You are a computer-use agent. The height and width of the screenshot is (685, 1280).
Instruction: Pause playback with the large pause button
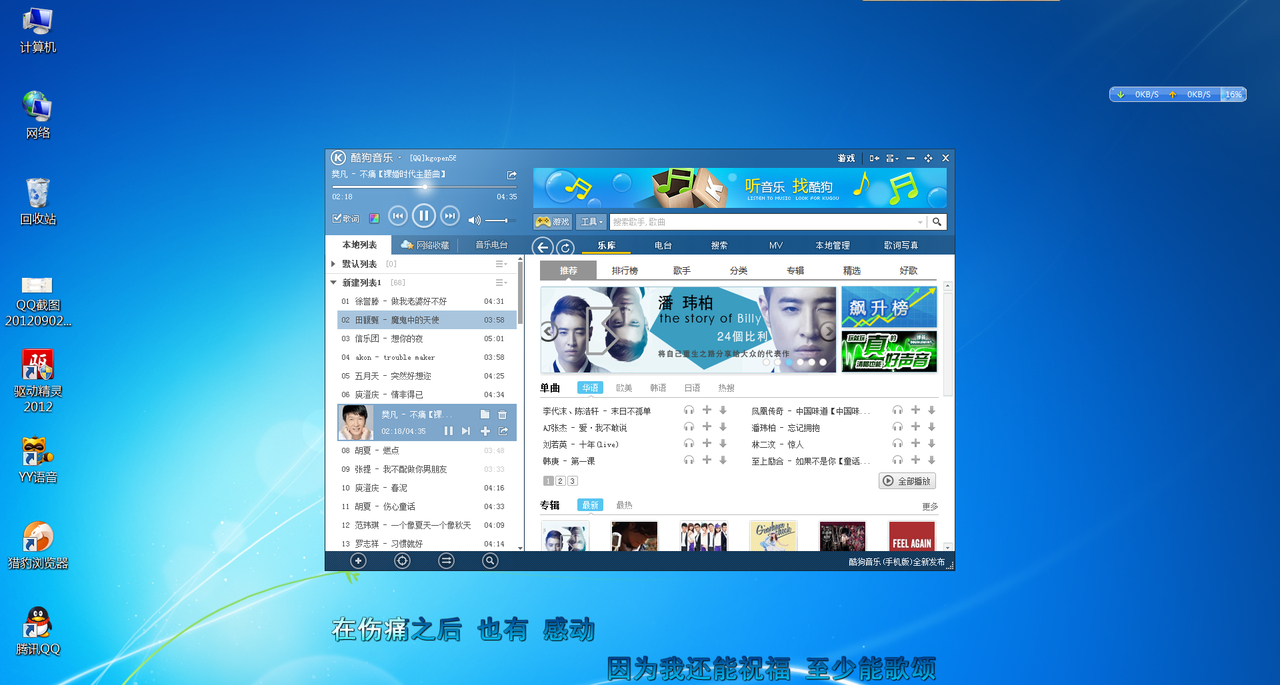(424, 215)
